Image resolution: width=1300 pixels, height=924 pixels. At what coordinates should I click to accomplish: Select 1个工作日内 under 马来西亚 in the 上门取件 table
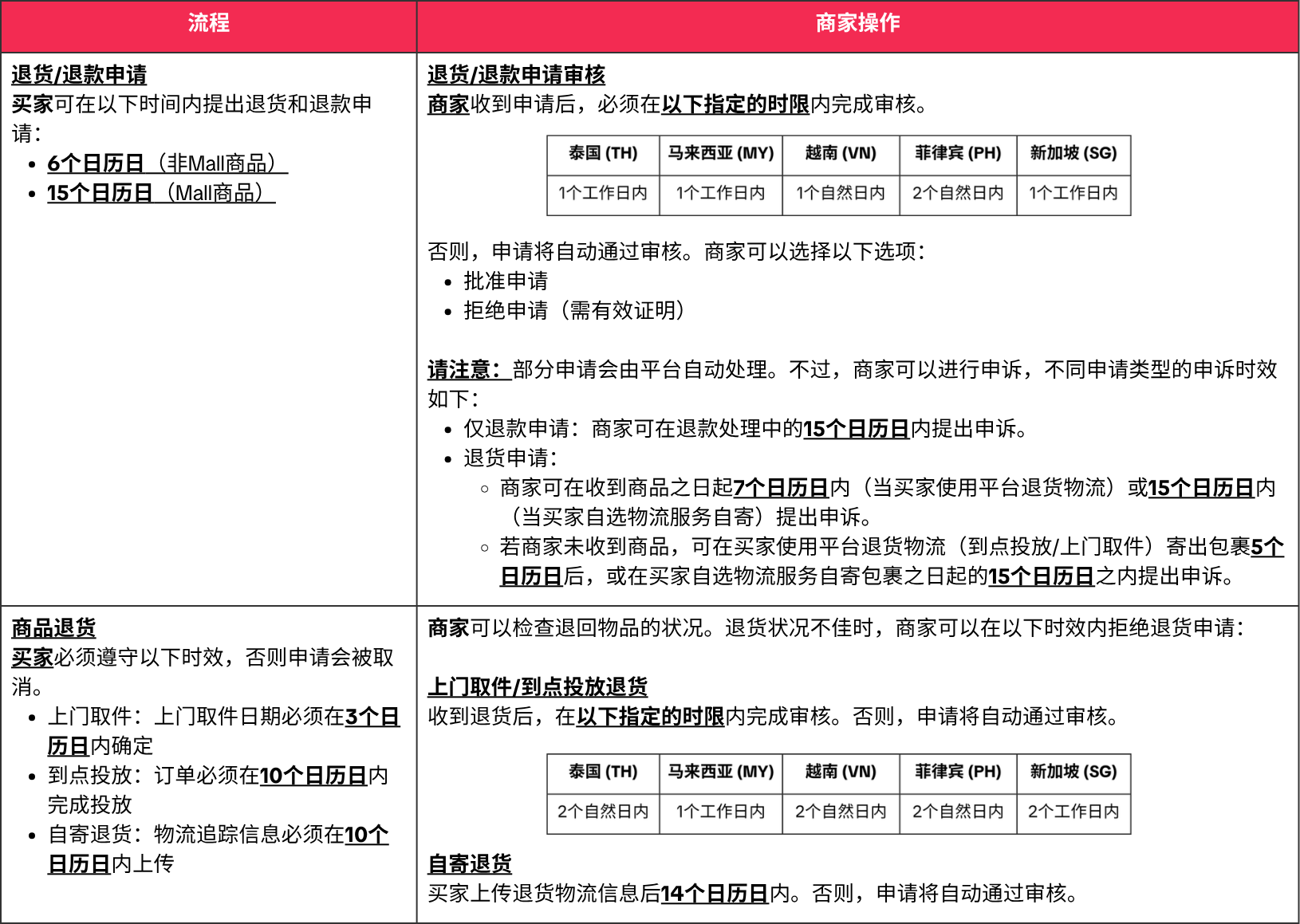[x=721, y=812]
